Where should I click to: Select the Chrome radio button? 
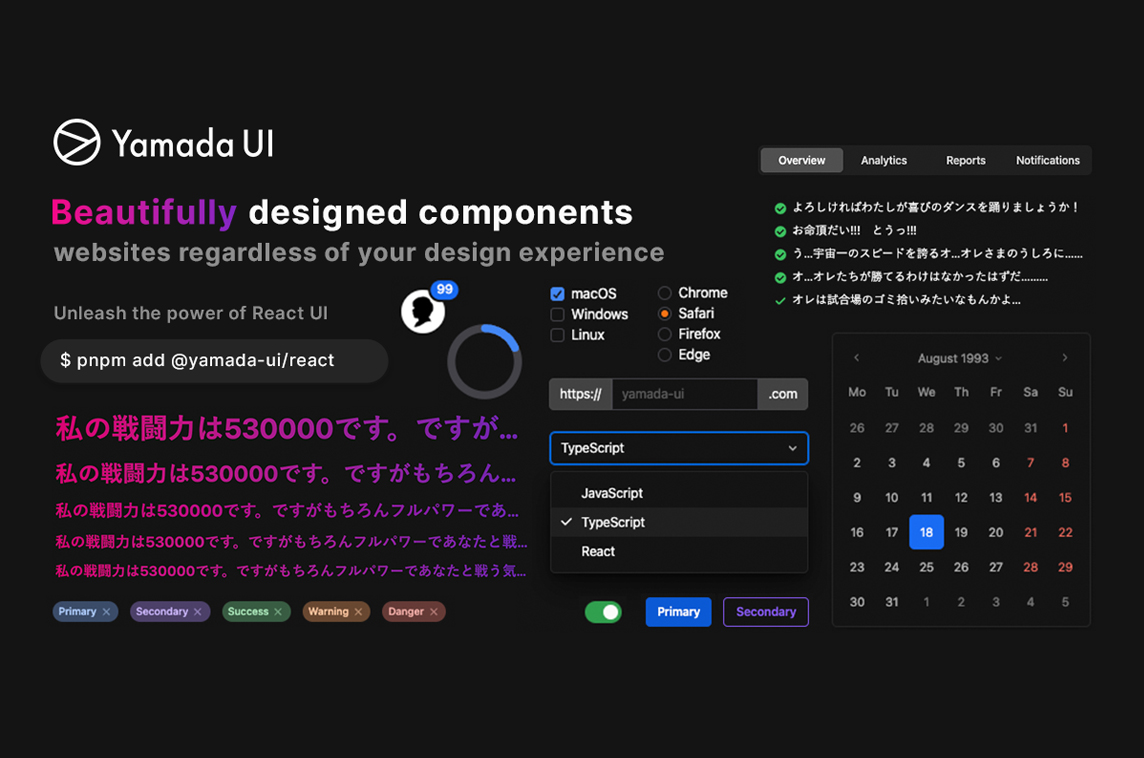[x=665, y=293]
